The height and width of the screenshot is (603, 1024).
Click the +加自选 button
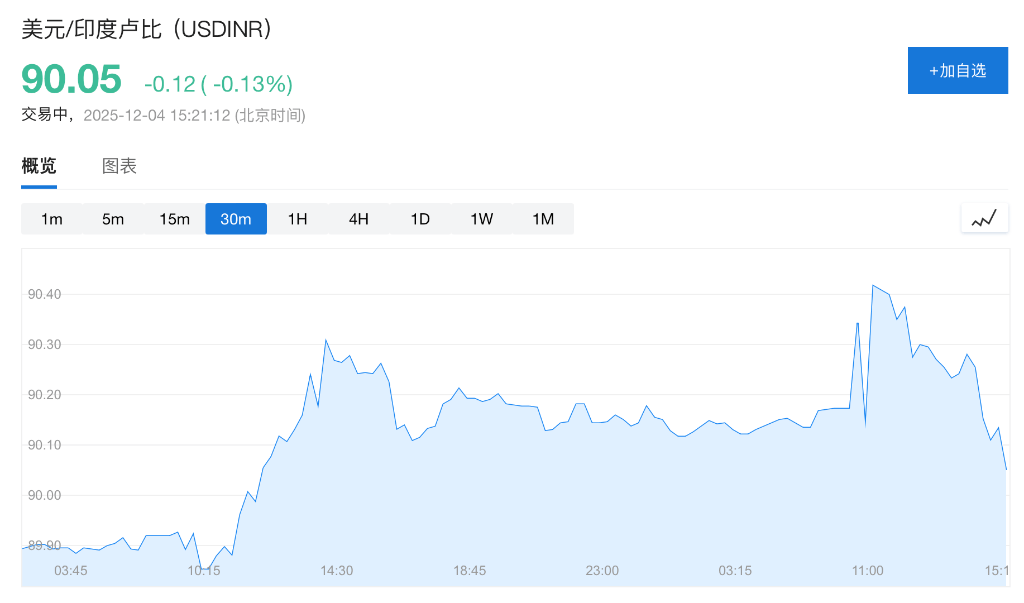(957, 70)
